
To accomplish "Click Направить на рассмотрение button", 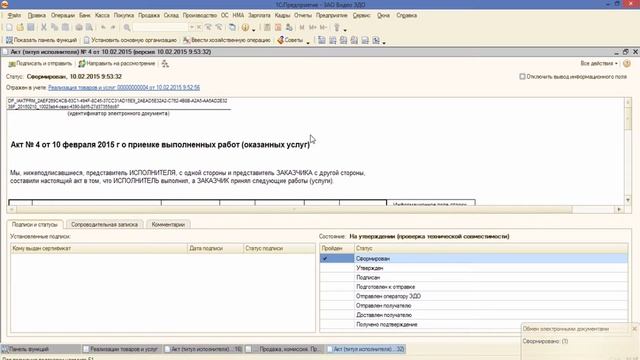I will (117, 64).
